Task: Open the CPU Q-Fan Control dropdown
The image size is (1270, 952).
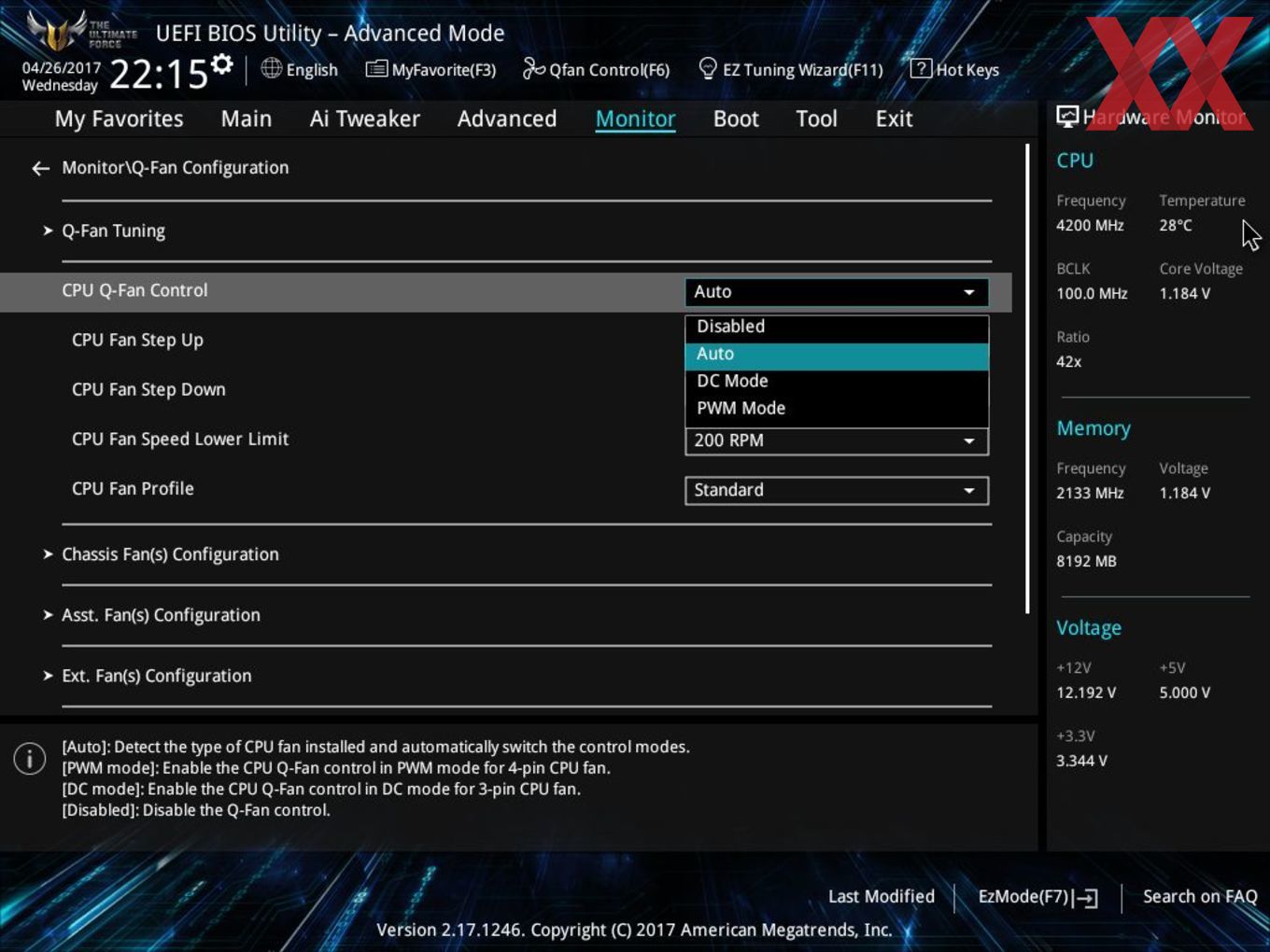Action: [x=837, y=292]
